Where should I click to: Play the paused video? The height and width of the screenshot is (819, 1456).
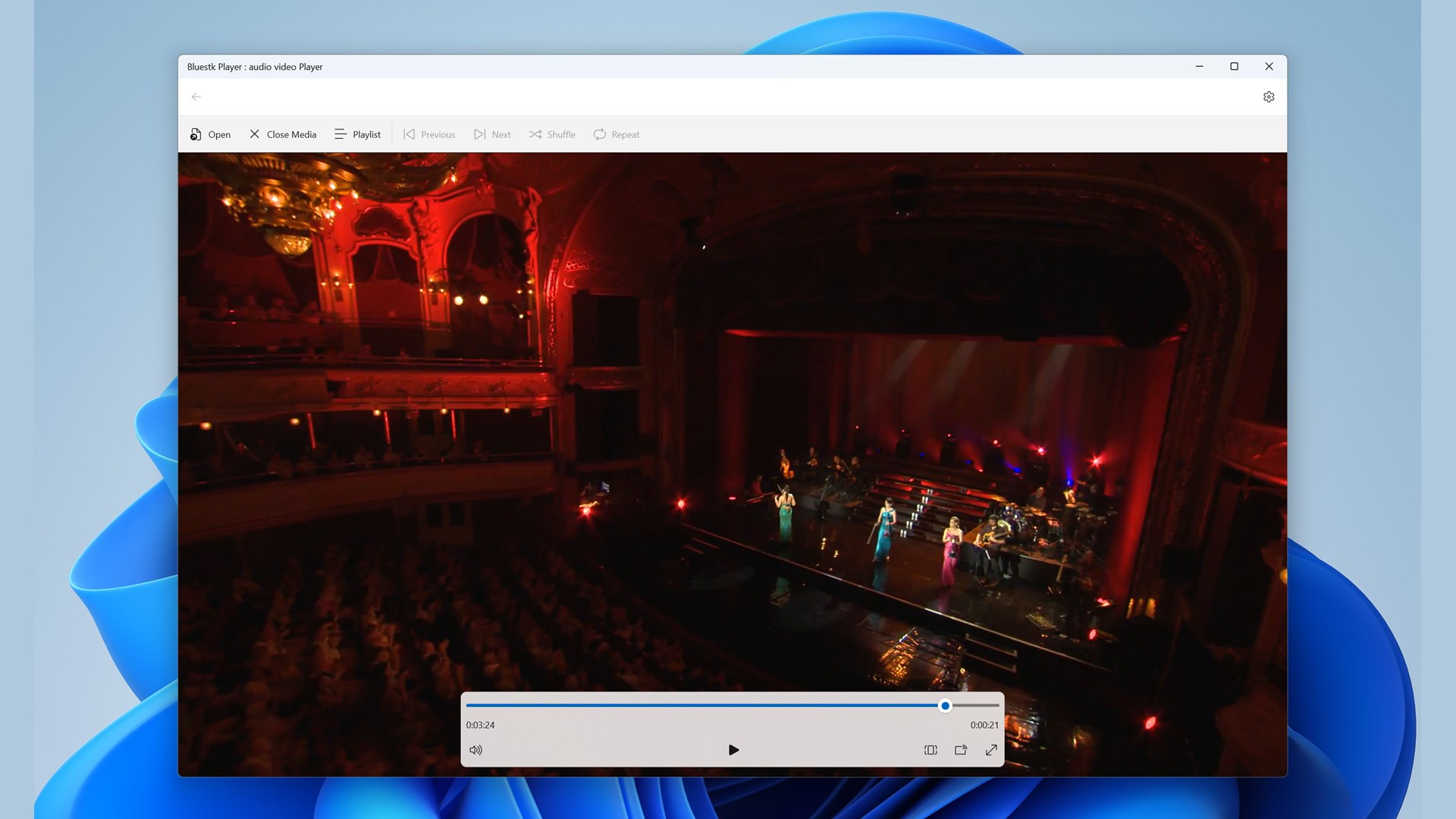tap(733, 750)
